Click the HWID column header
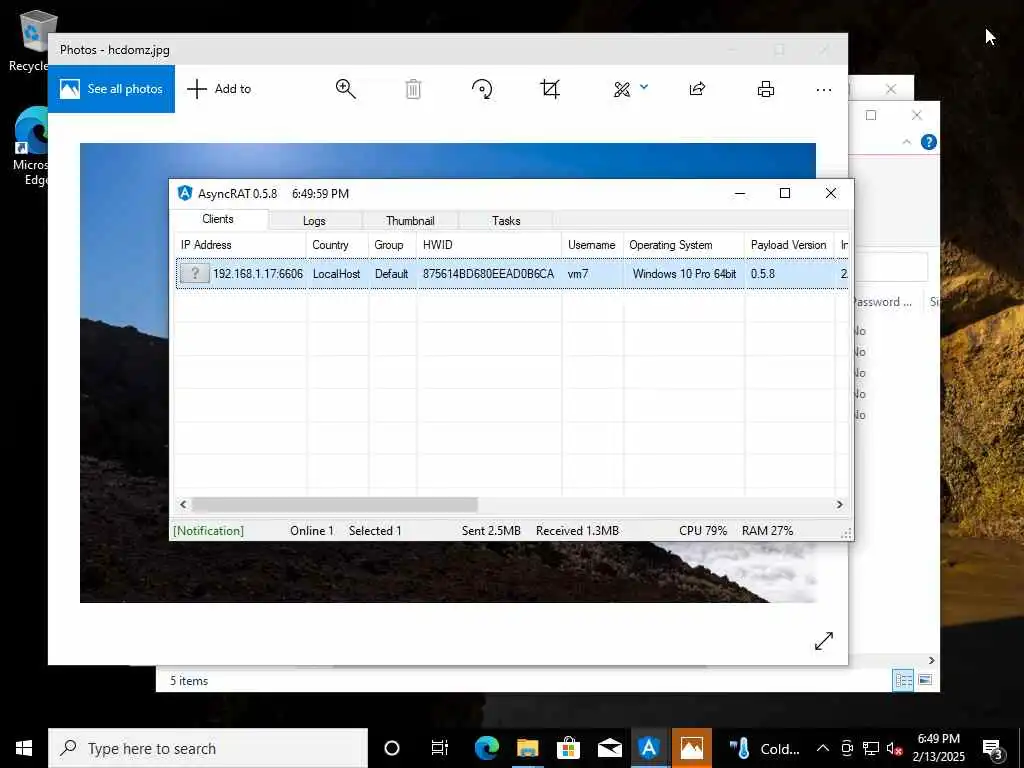Screen dimensions: 1024x768 click(489, 245)
